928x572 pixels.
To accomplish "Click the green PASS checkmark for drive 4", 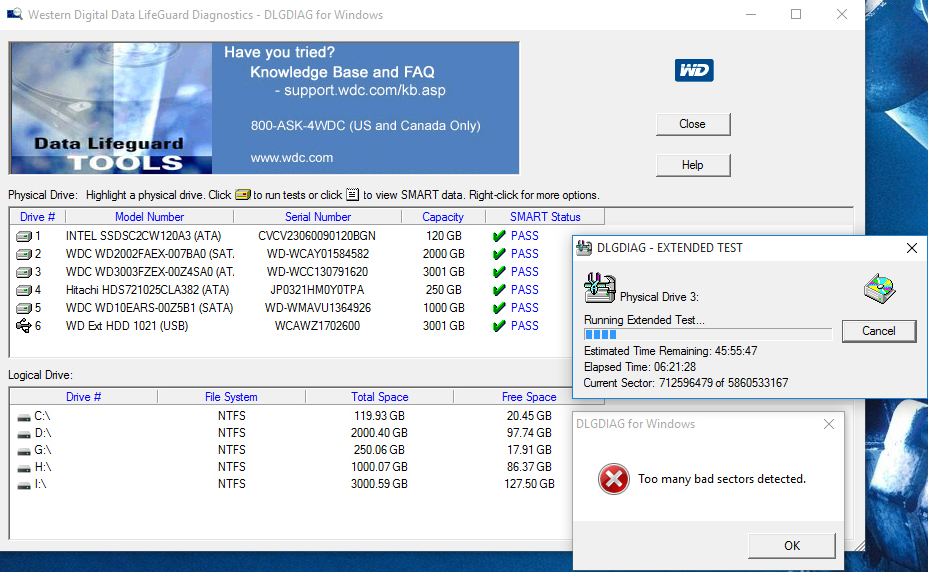I will [x=499, y=290].
